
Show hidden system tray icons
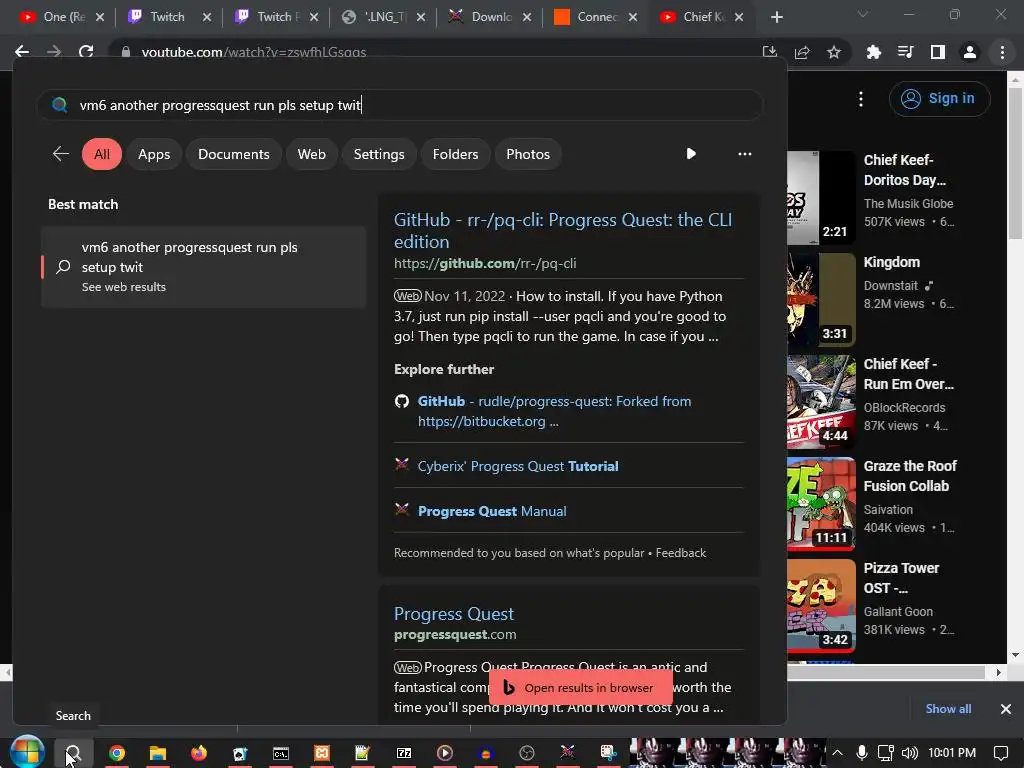pyautogui.click(x=837, y=753)
